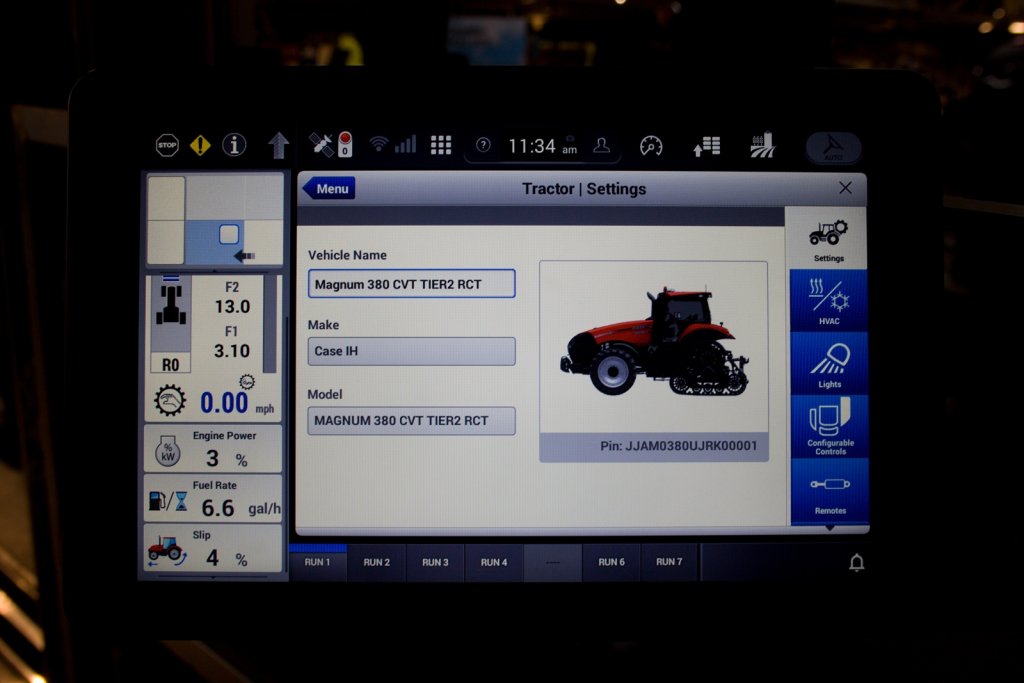Tap the blue square in layout grid
Screen dimensions: 1024x683
(229, 234)
